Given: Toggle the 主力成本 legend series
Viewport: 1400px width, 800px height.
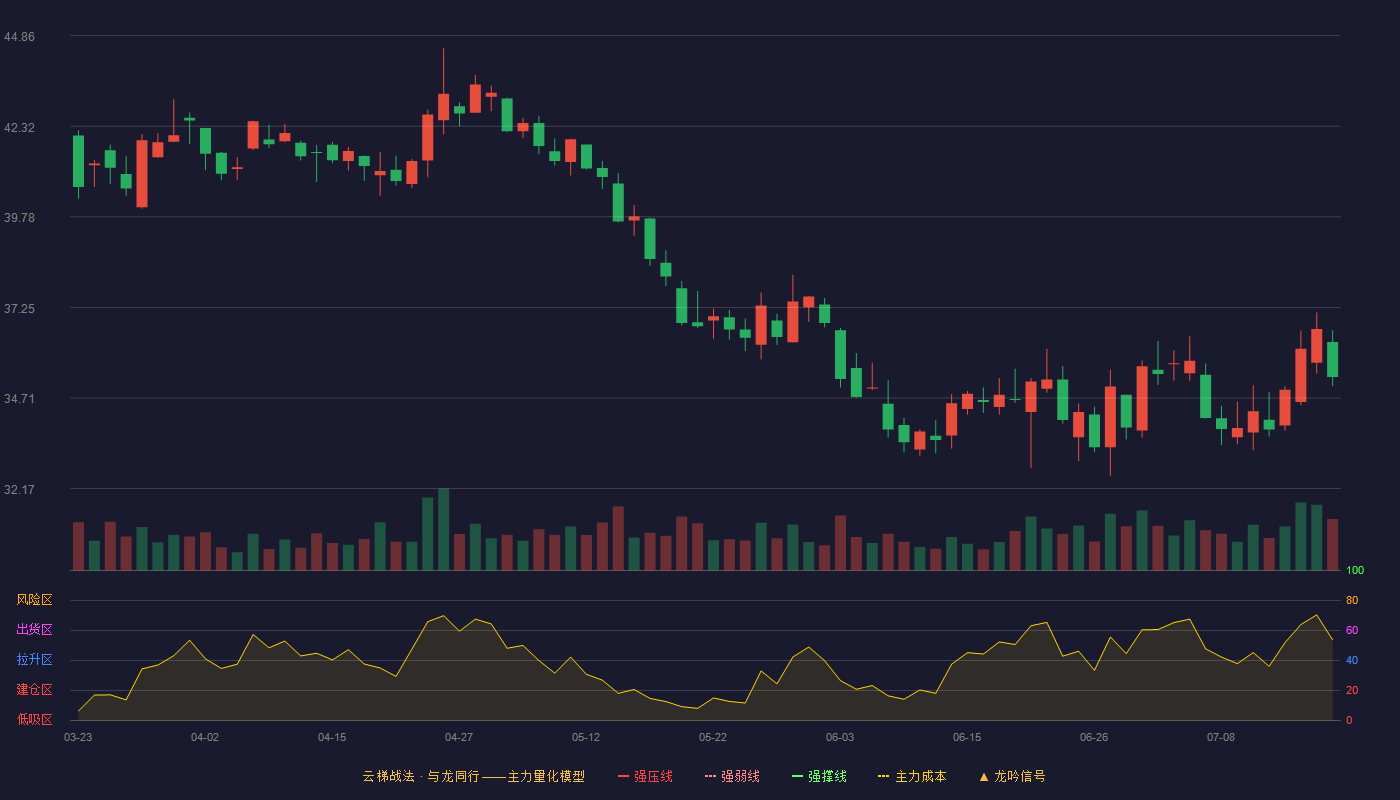Looking at the screenshot, I should (x=911, y=776).
